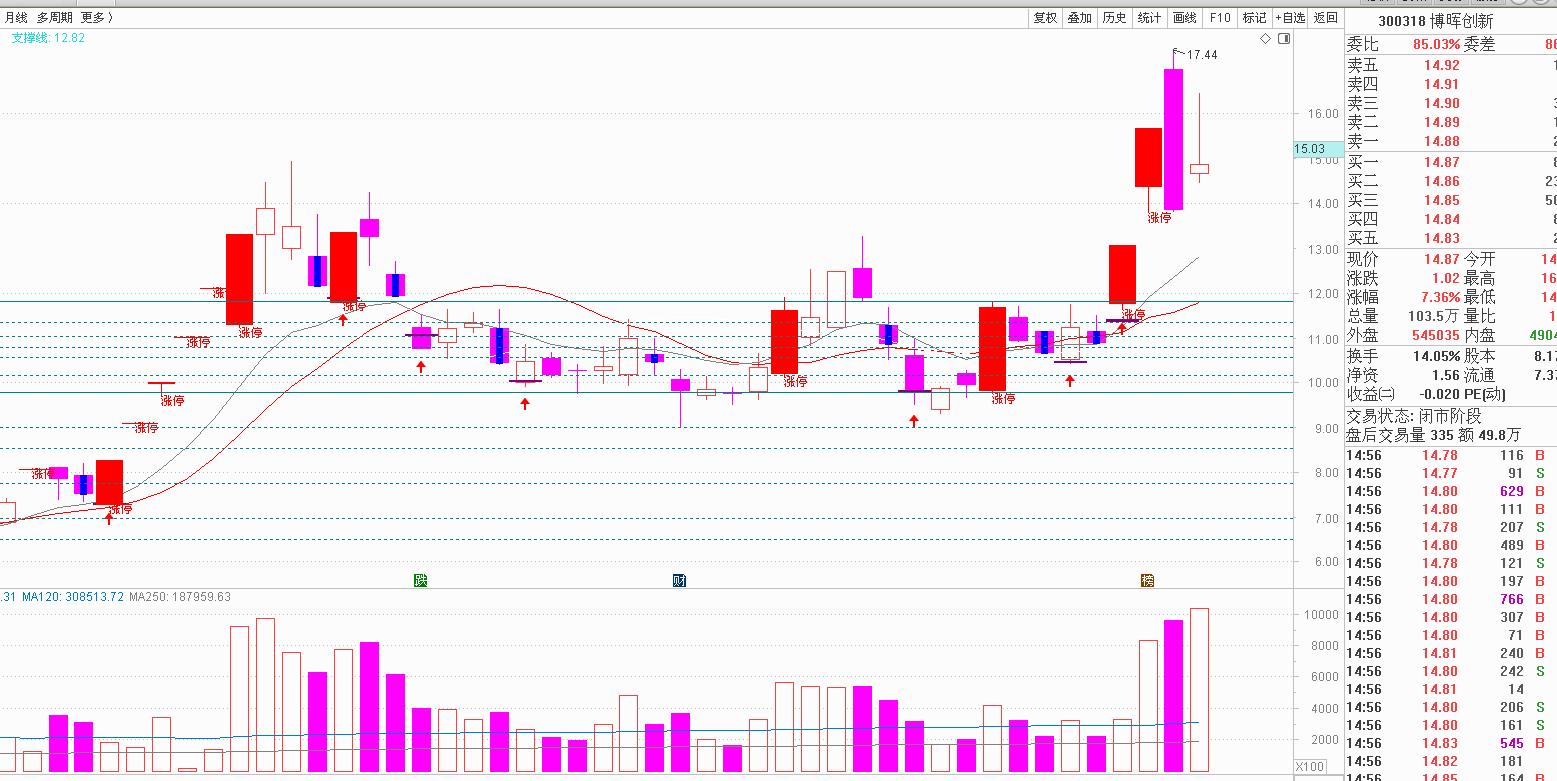Viewport: 1557px width, 781px height.
Task: Click the rightmost volume bar in volume pane
Action: coord(1199,690)
